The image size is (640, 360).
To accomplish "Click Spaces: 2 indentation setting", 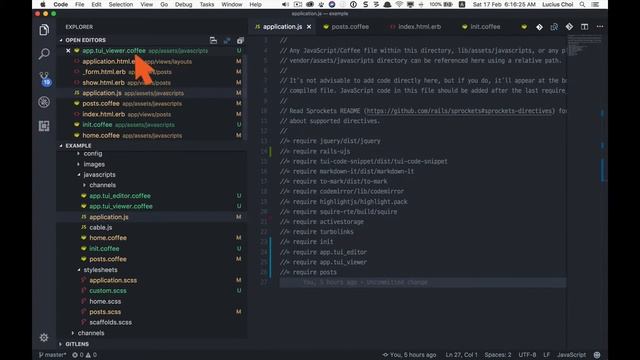I will tap(498, 355).
